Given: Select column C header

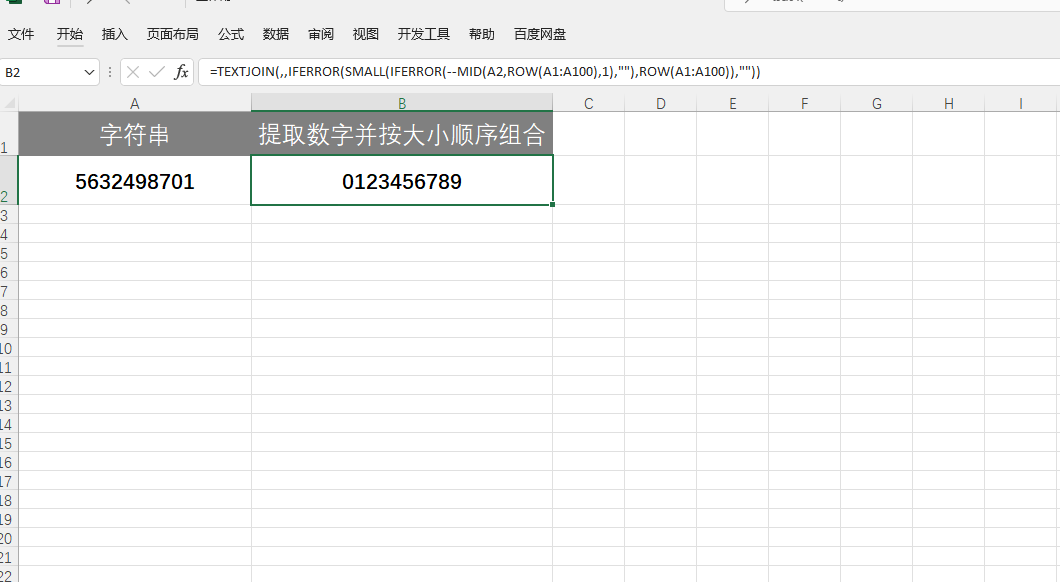Looking at the screenshot, I should tap(588, 103).
